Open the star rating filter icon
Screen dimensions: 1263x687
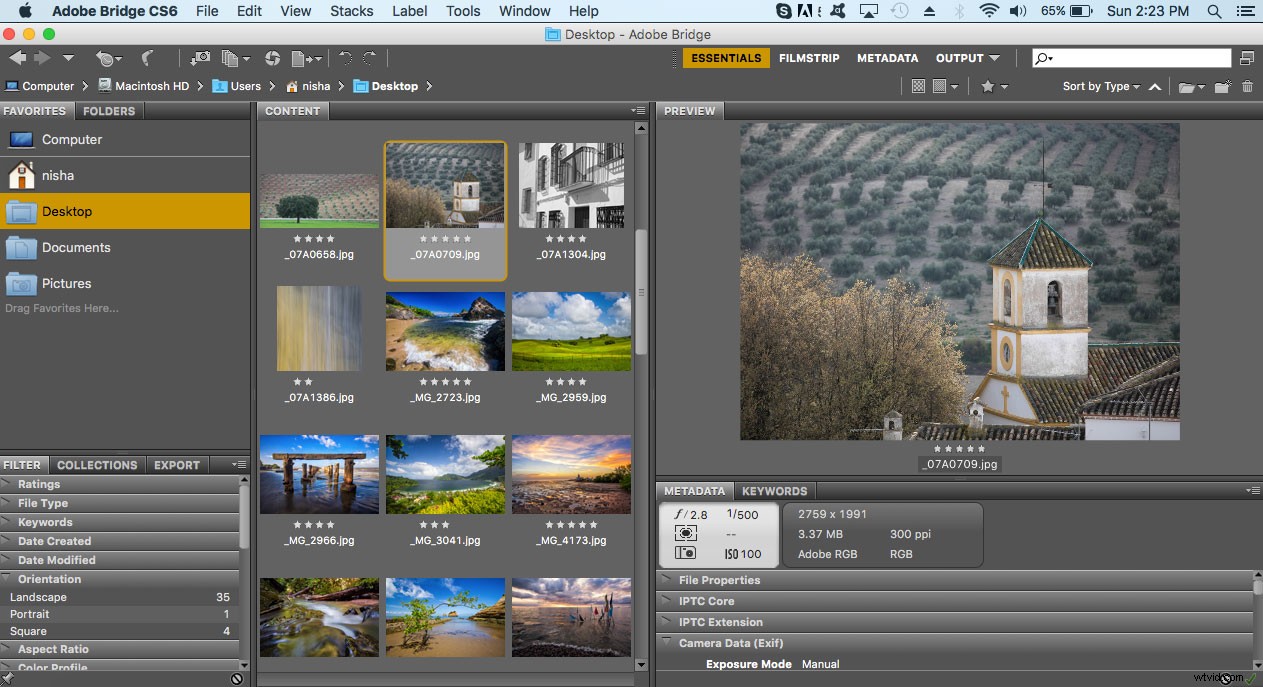pos(989,86)
